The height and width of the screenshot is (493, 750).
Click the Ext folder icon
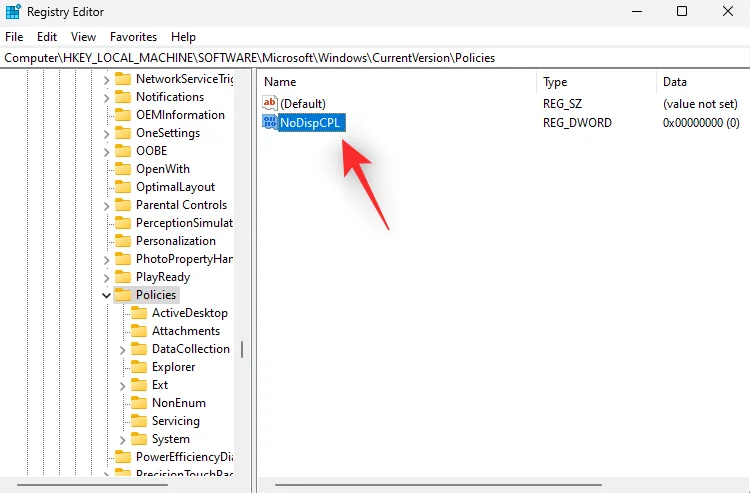pyautogui.click(x=139, y=385)
